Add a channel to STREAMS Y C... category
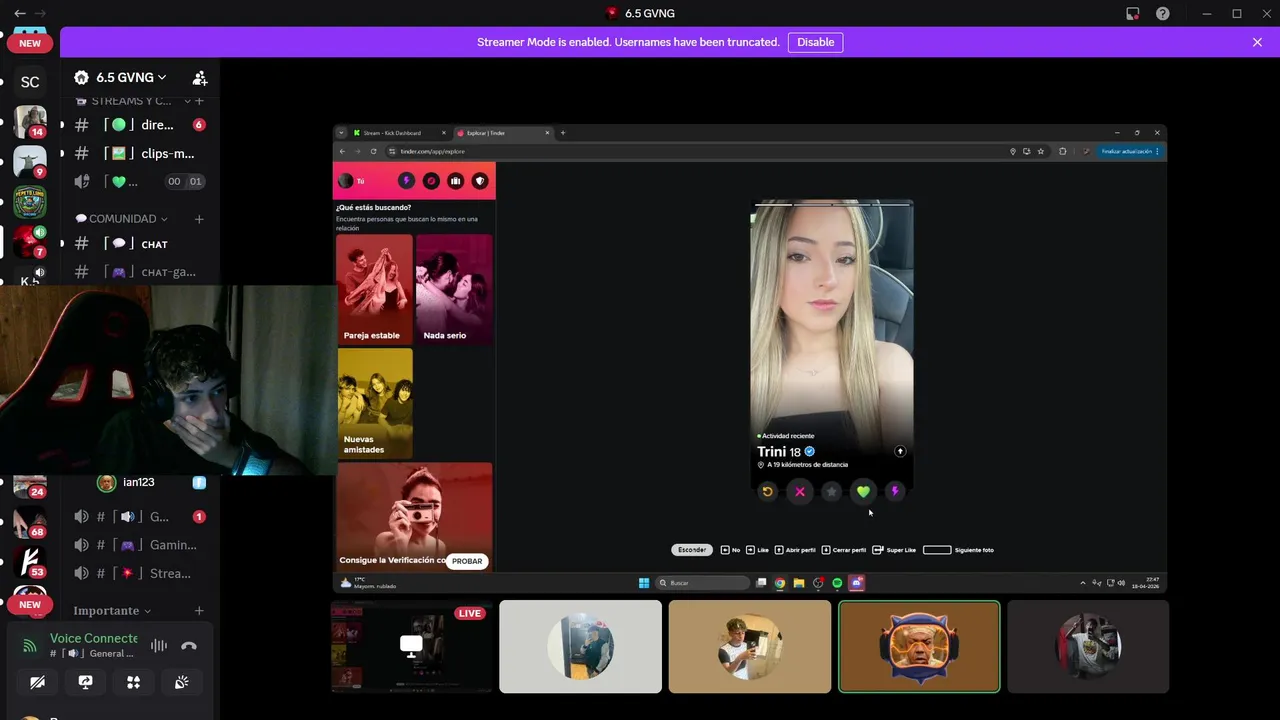Viewport: 1280px width, 720px height. (x=199, y=101)
